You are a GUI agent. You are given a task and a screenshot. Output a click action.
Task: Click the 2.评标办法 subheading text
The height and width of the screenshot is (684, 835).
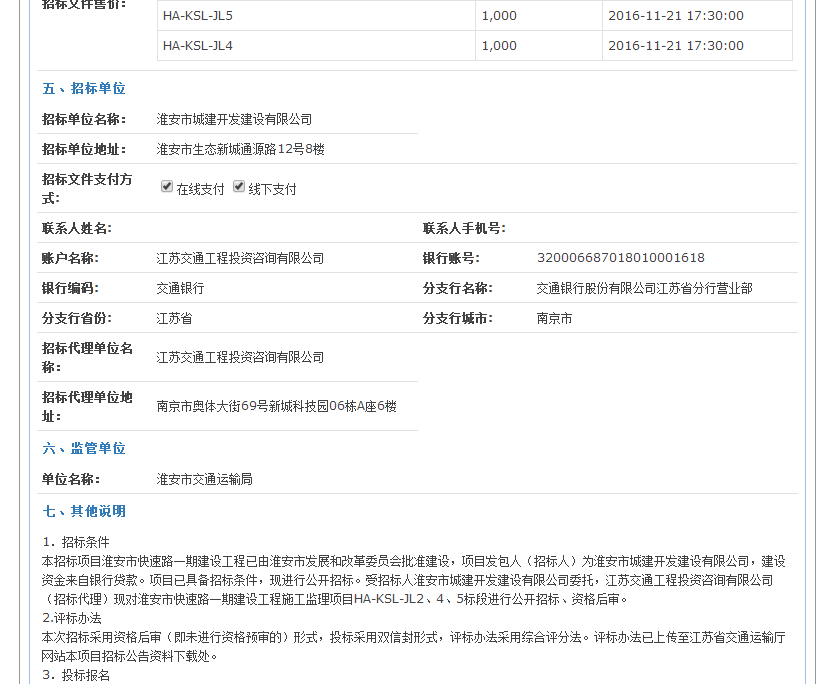pos(72,618)
